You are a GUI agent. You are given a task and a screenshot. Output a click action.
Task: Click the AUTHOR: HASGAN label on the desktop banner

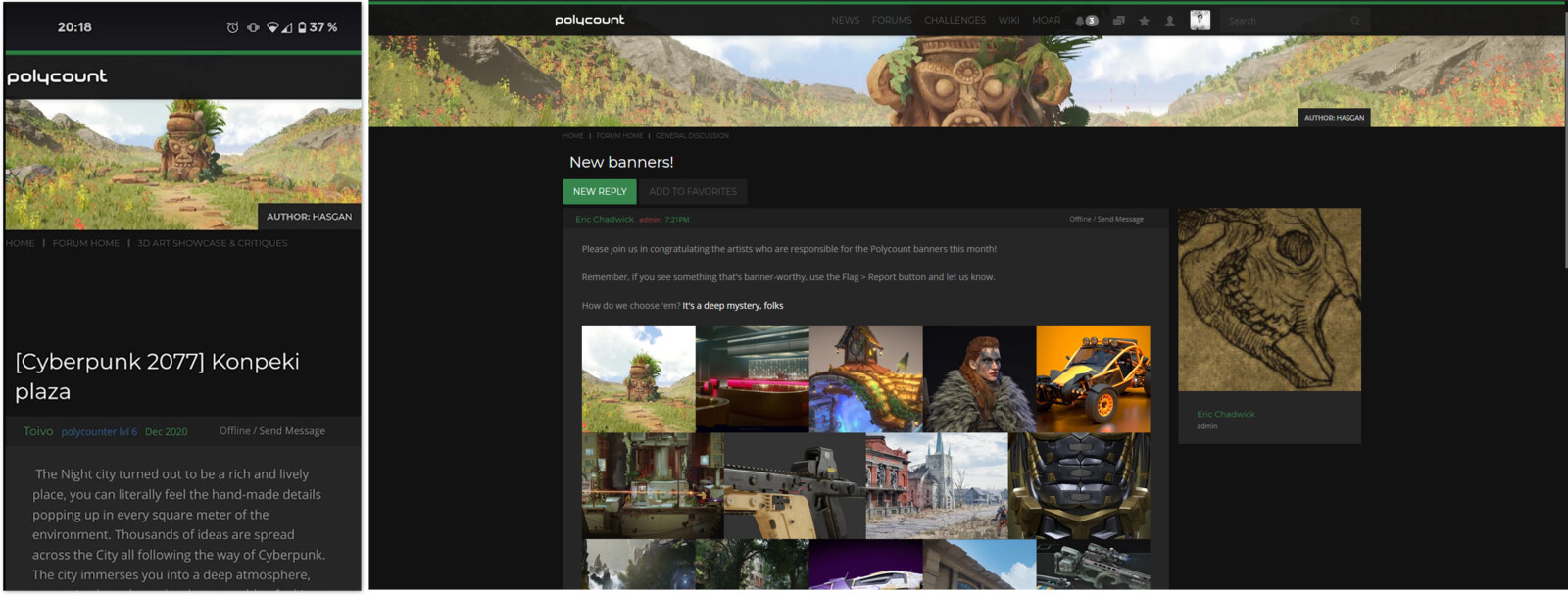1334,118
